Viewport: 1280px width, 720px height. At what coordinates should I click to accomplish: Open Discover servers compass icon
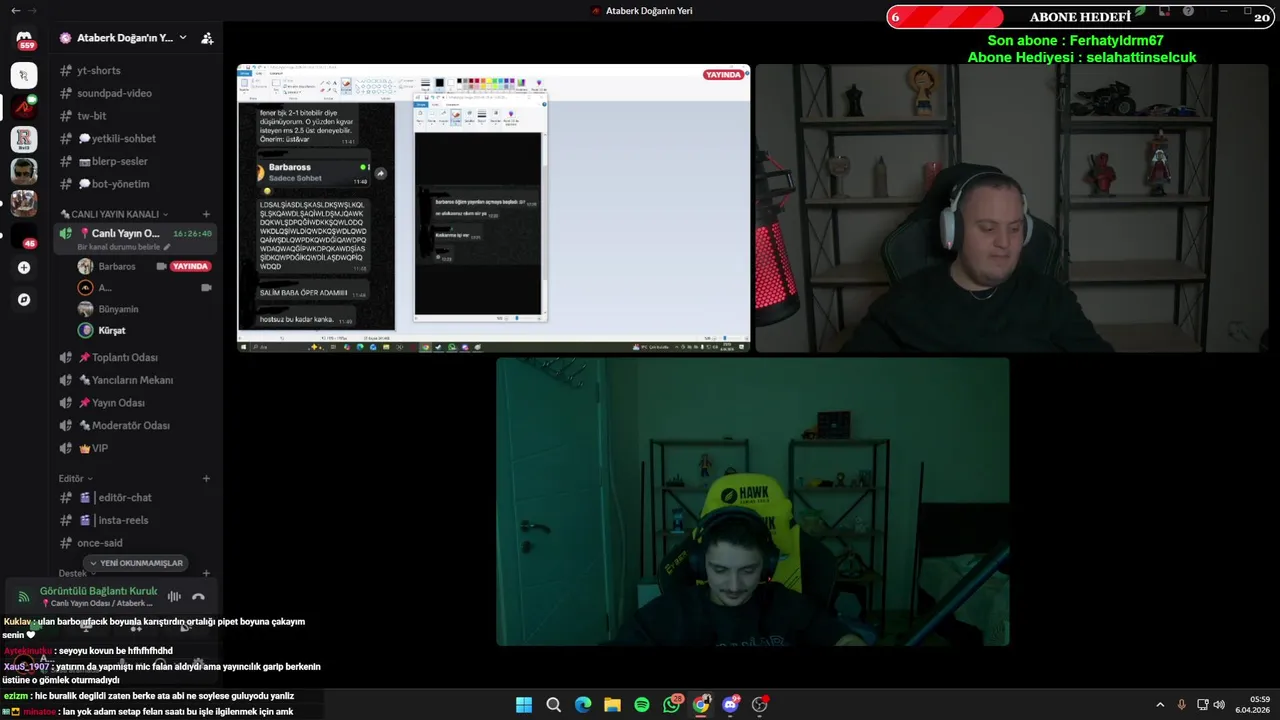pyautogui.click(x=24, y=299)
